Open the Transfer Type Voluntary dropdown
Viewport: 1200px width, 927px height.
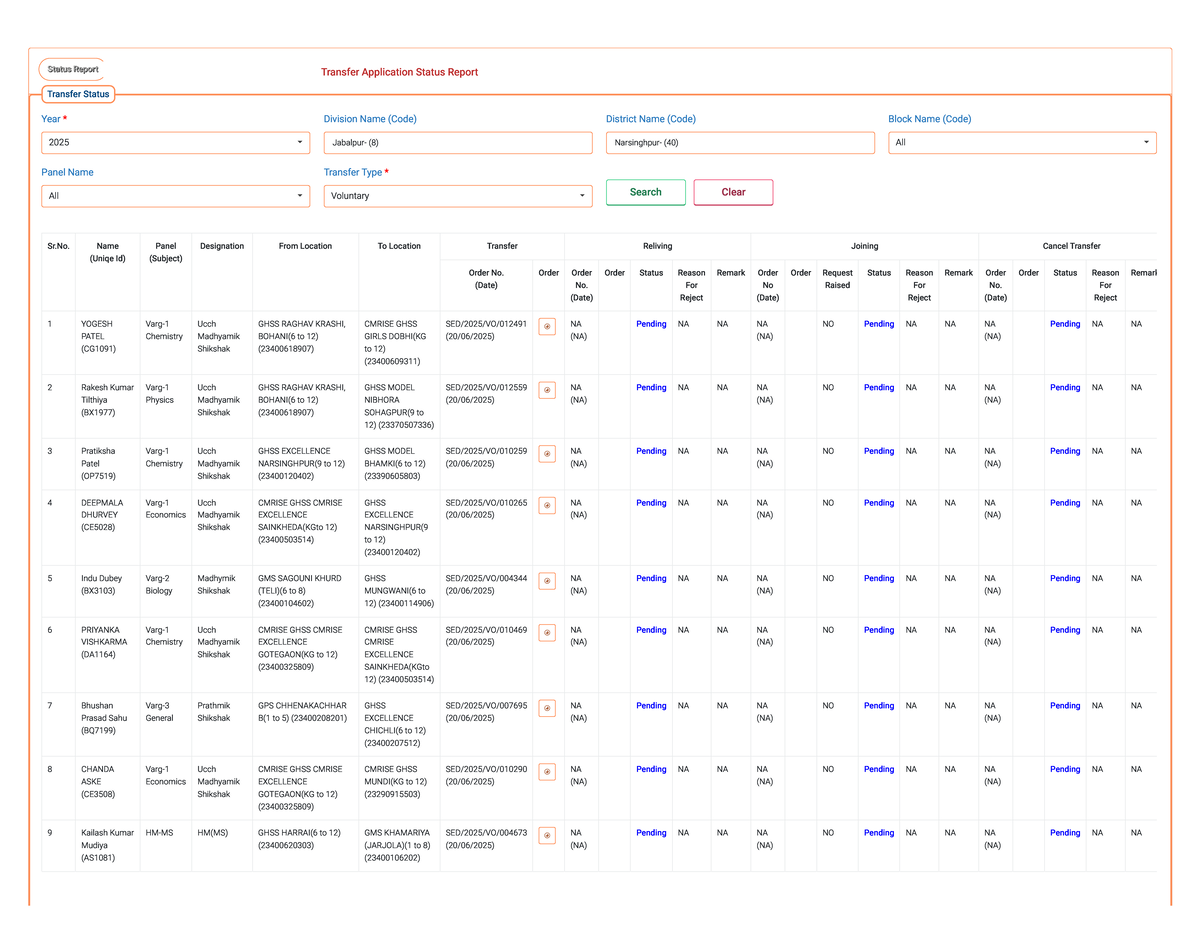click(x=458, y=196)
